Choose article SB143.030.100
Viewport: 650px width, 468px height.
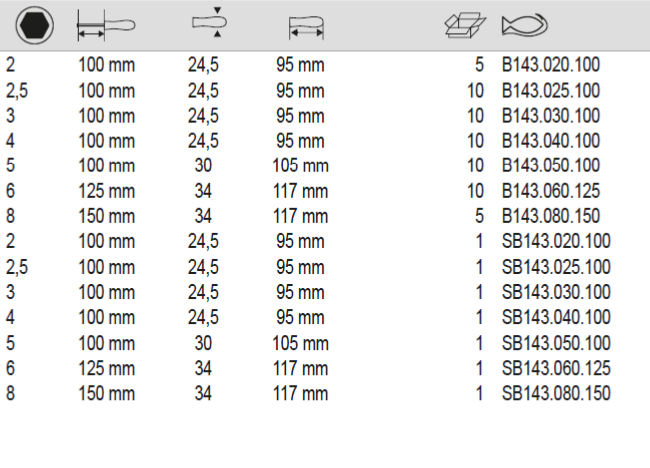[555, 292]
